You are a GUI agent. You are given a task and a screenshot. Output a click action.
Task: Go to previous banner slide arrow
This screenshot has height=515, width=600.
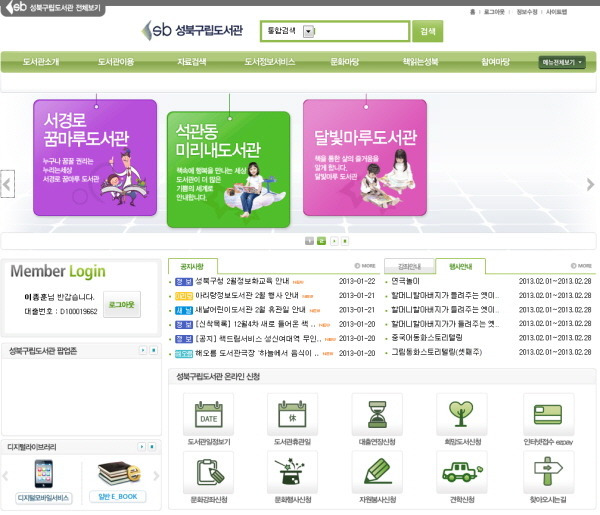[7, 184]
